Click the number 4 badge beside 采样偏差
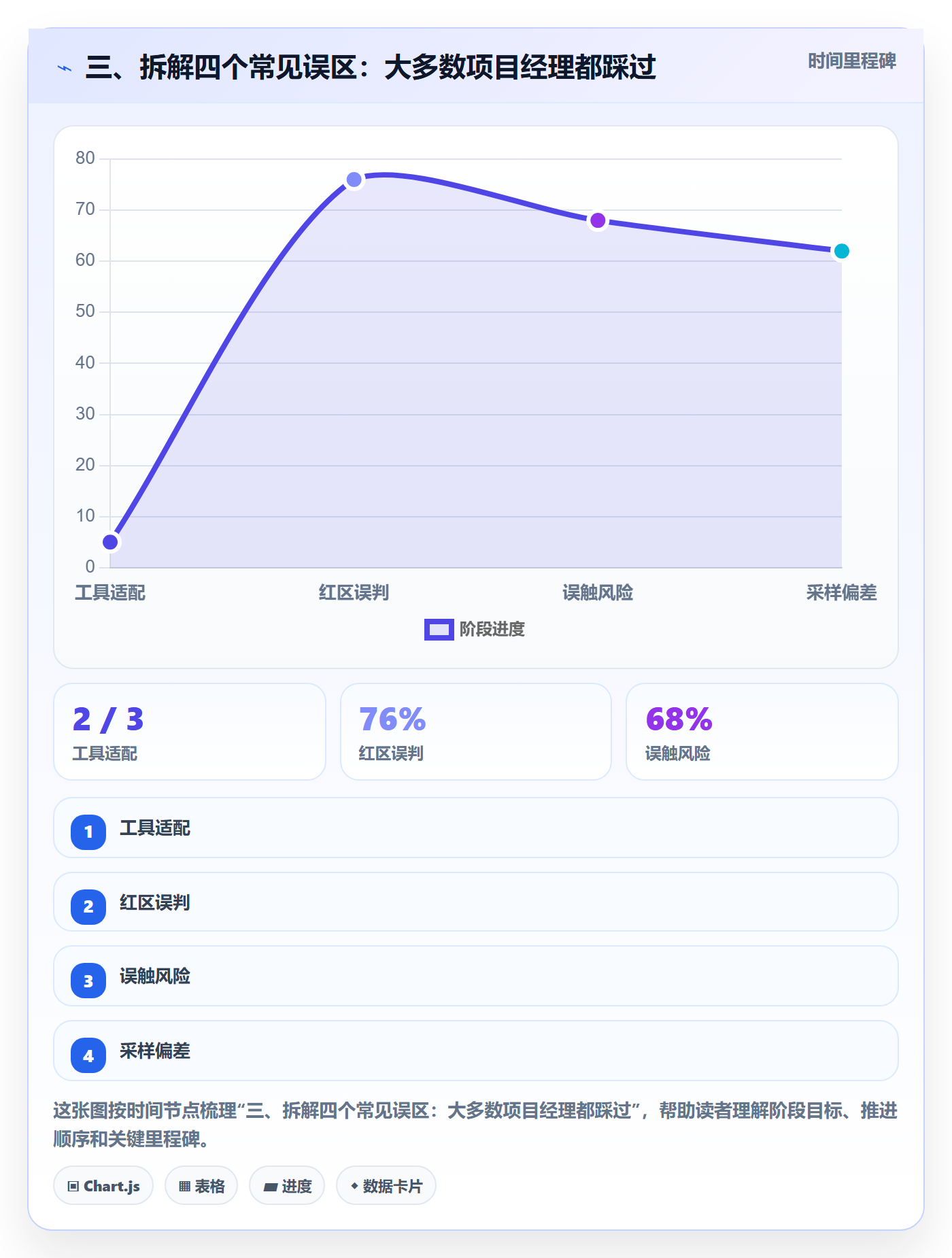 [x=88, y=1055]
